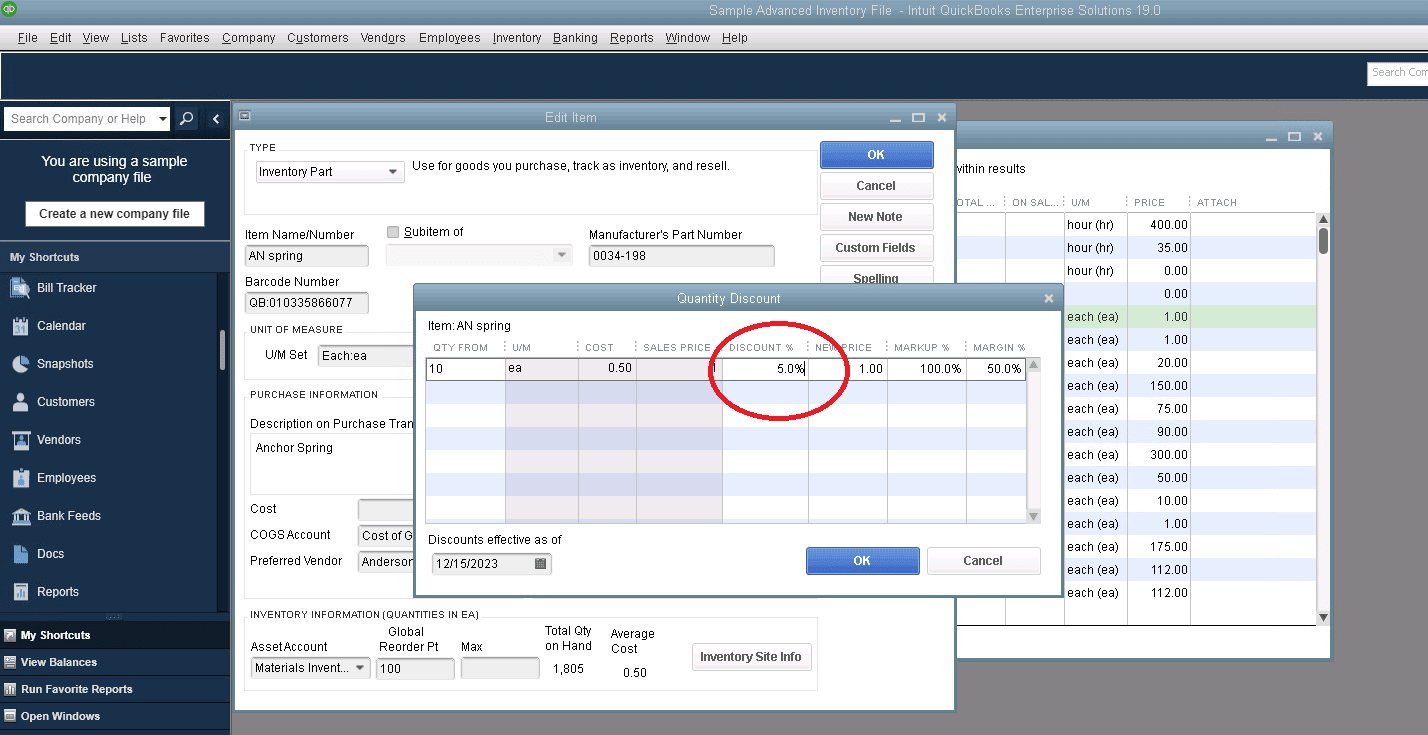Check the Subitem of checkbox

(x=392, y=231)
